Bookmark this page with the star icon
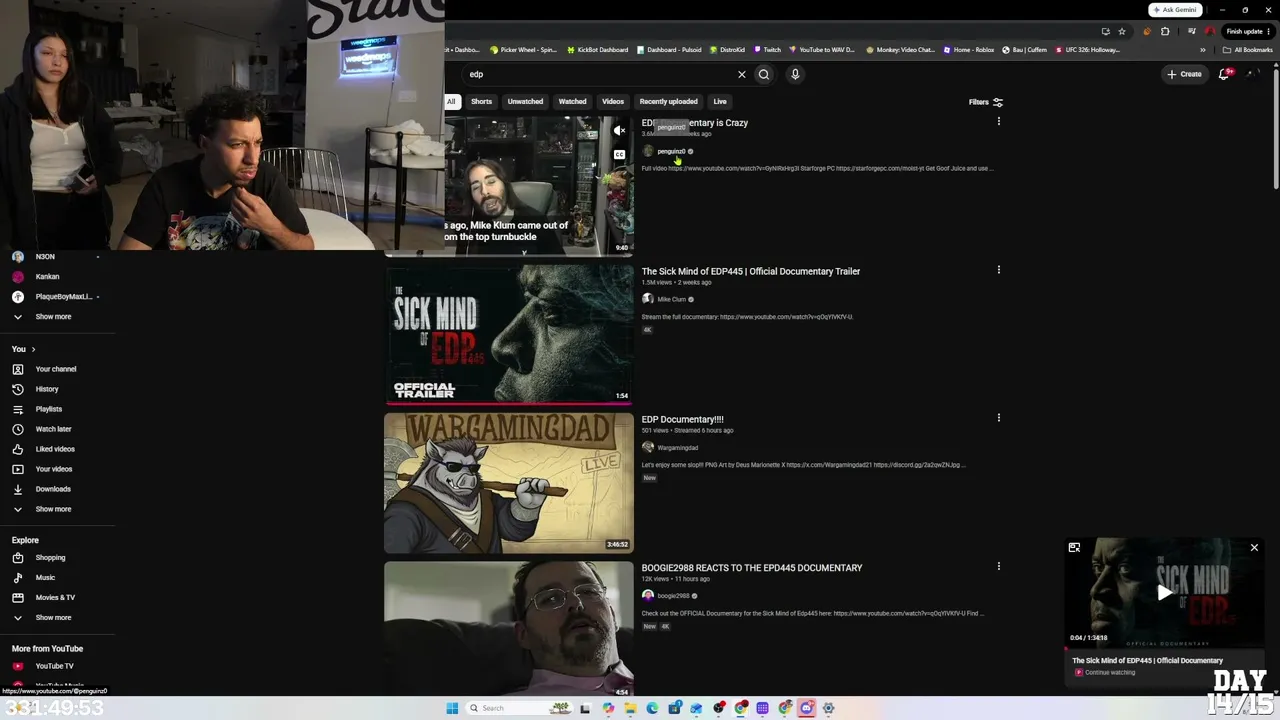The width and height of the screenshot is (1280, 720). (1122, 31)
